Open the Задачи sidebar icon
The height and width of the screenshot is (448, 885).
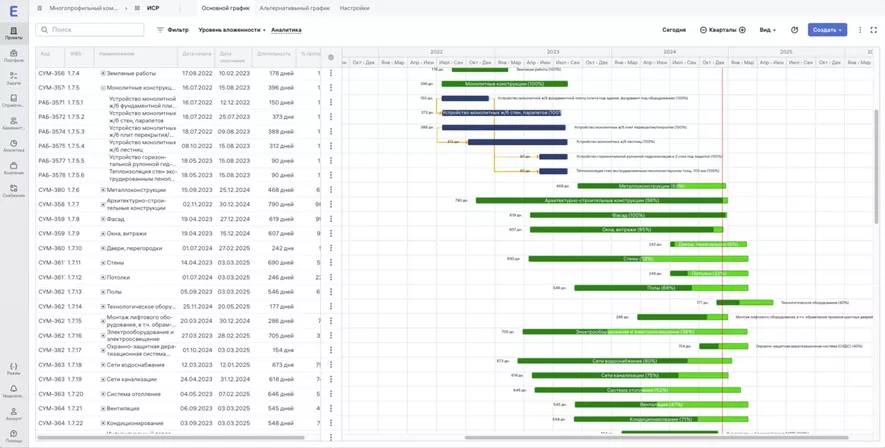pos(13,78)
